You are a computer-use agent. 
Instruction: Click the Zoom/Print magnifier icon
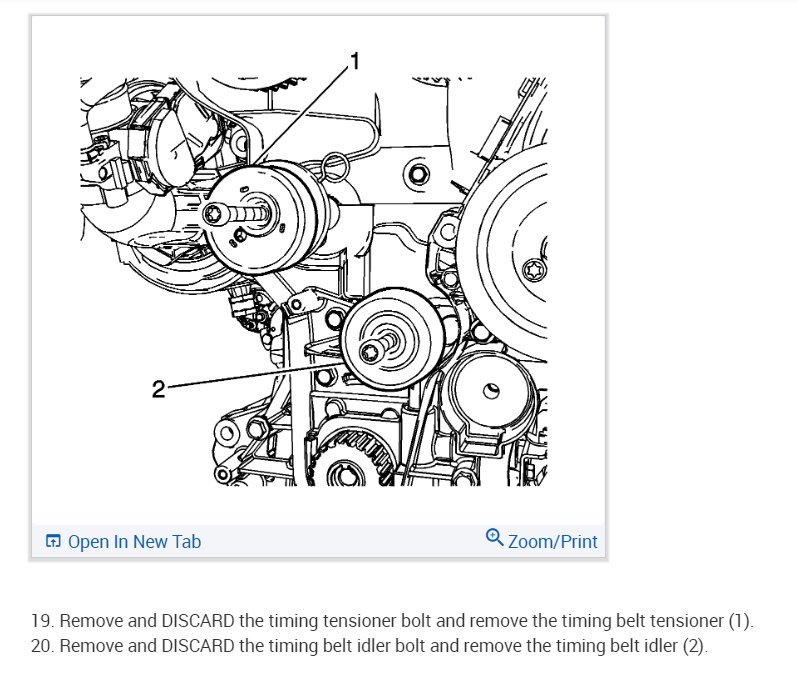pos(494,537)
